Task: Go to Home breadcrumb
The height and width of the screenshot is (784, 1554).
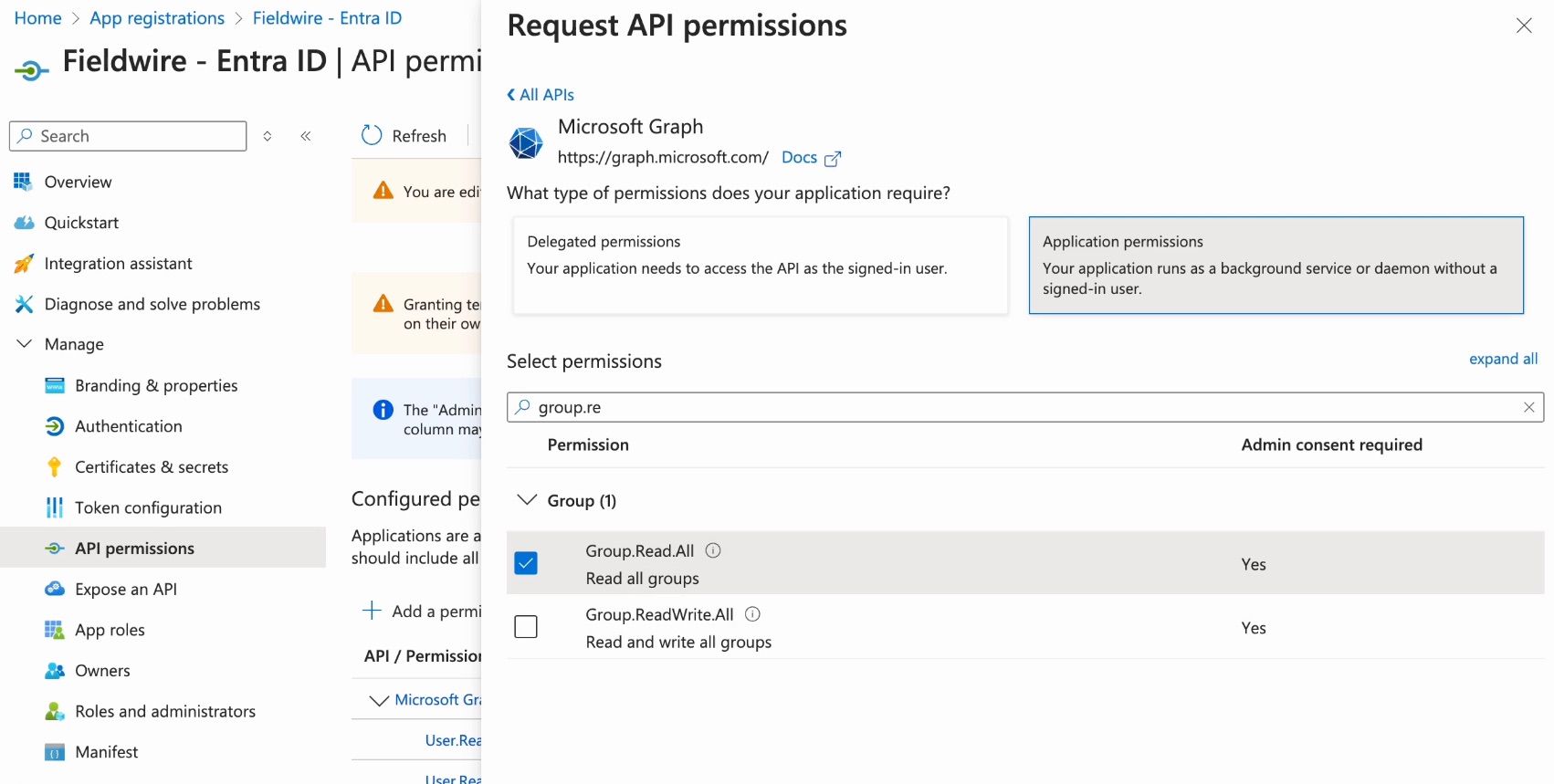Action: click(38, 18)
